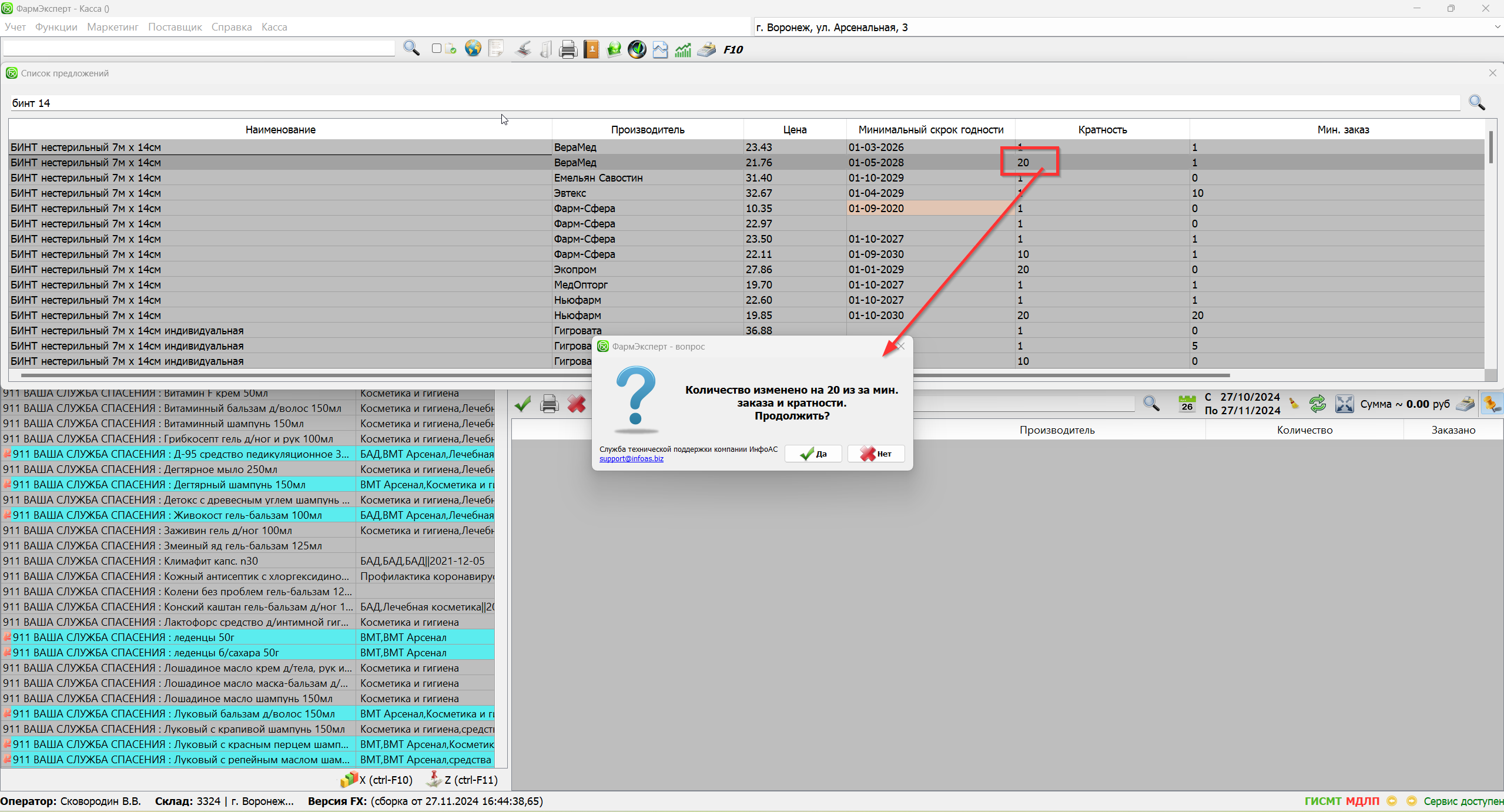Open the Маркетинг menu
This screenshot has width=1504, height=812.
click(112, 27)
